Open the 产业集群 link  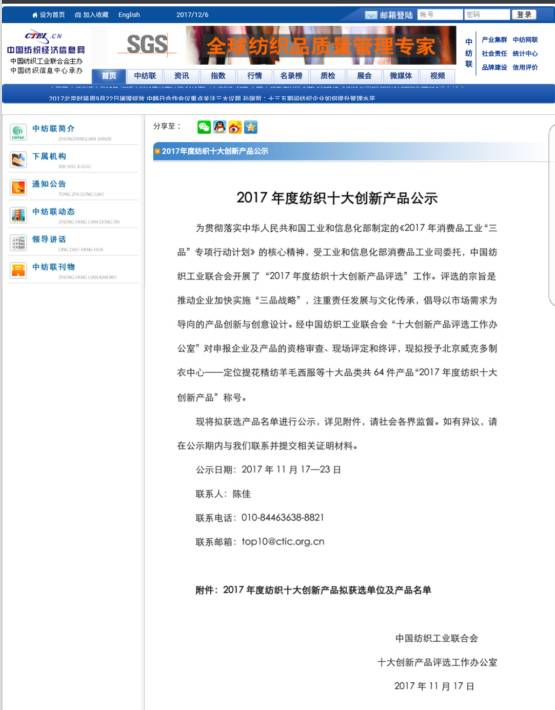click(x=494, y=40)
